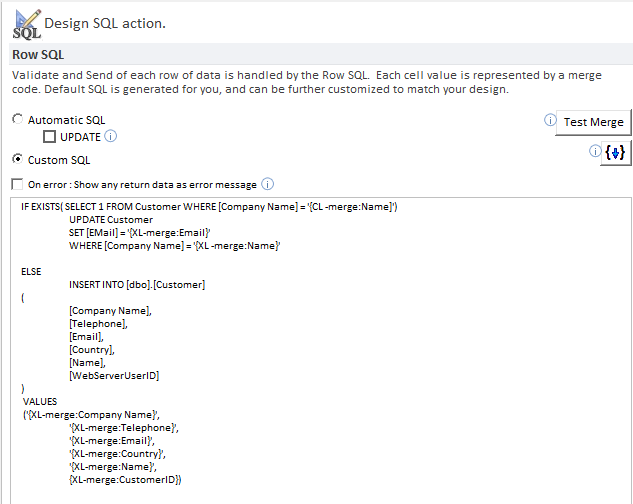The width and height of the screenshot is (633, 504).
Task: Click the Row SQL section header
Action: pos(39,55)
